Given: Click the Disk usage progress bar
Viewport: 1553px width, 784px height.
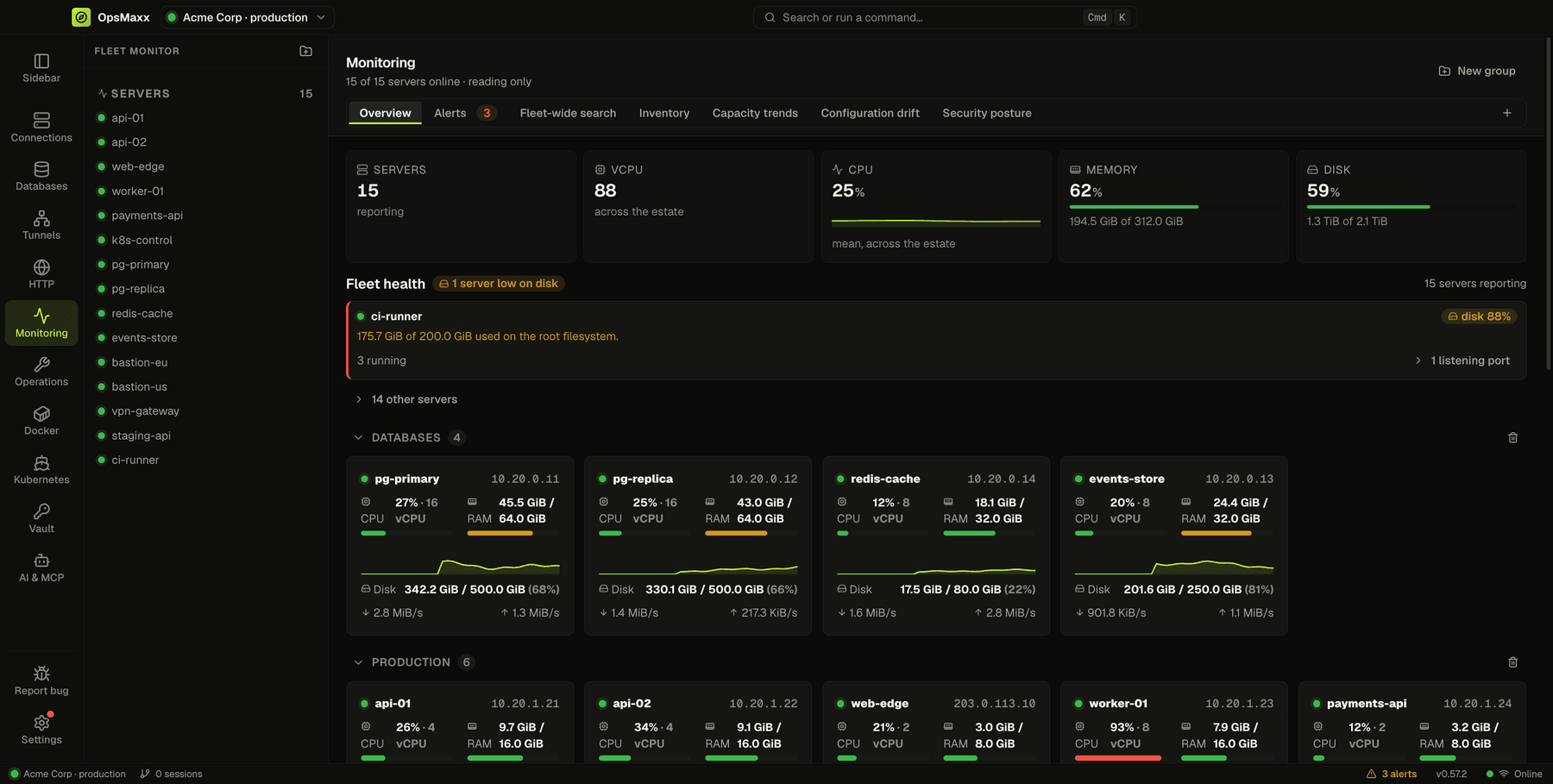Looking at the screenshot, I should 1411,207.
